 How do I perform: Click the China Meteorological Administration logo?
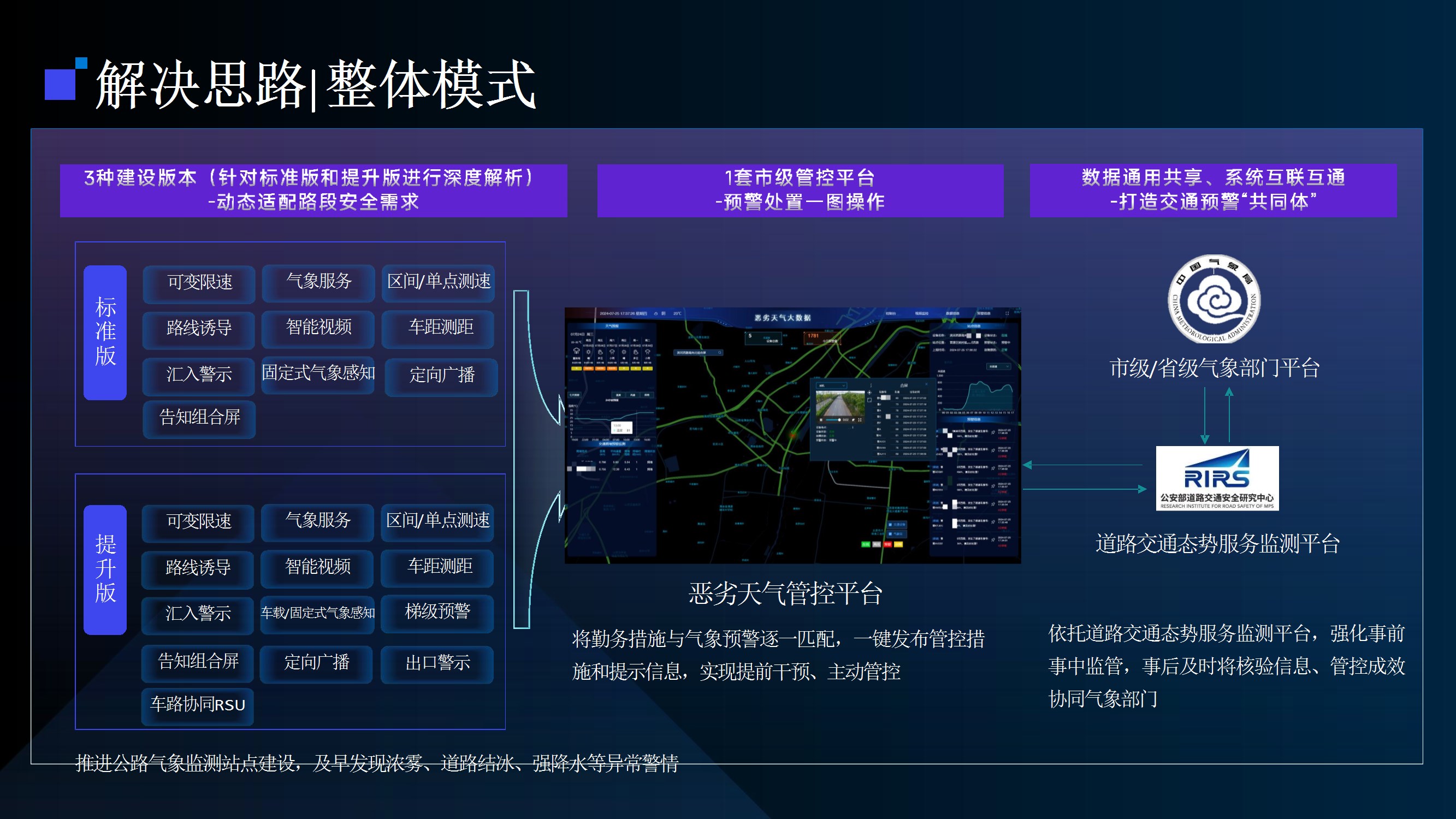(1214, 299)
